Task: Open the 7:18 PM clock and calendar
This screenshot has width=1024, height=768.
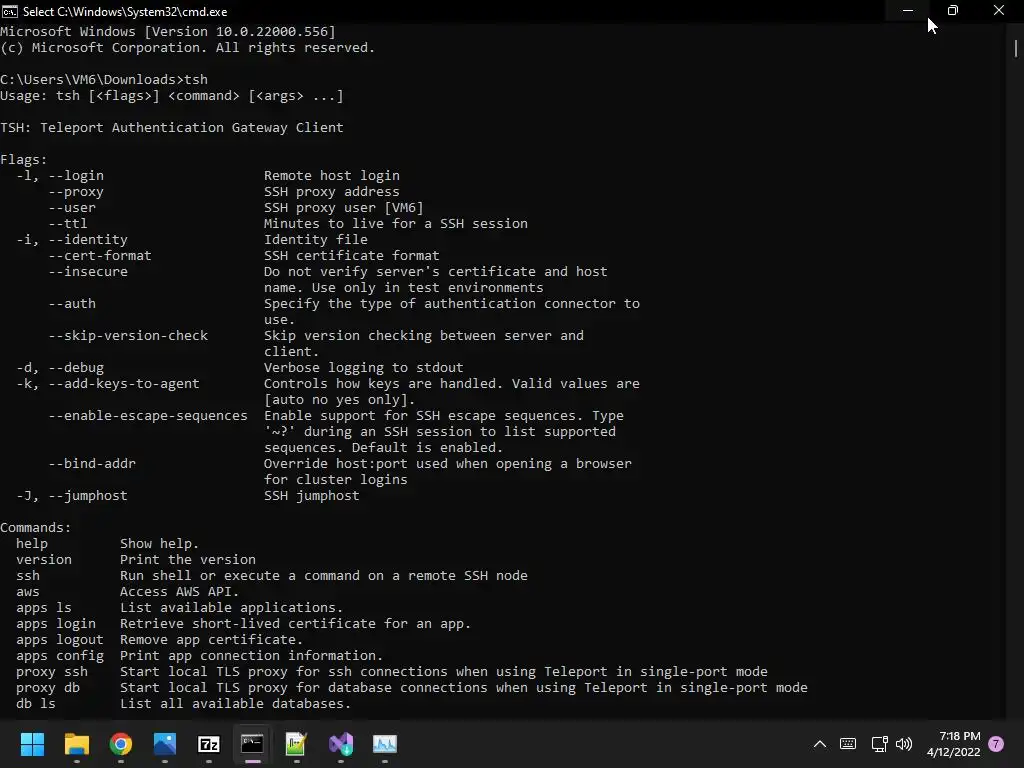Action: pos(953,744)
